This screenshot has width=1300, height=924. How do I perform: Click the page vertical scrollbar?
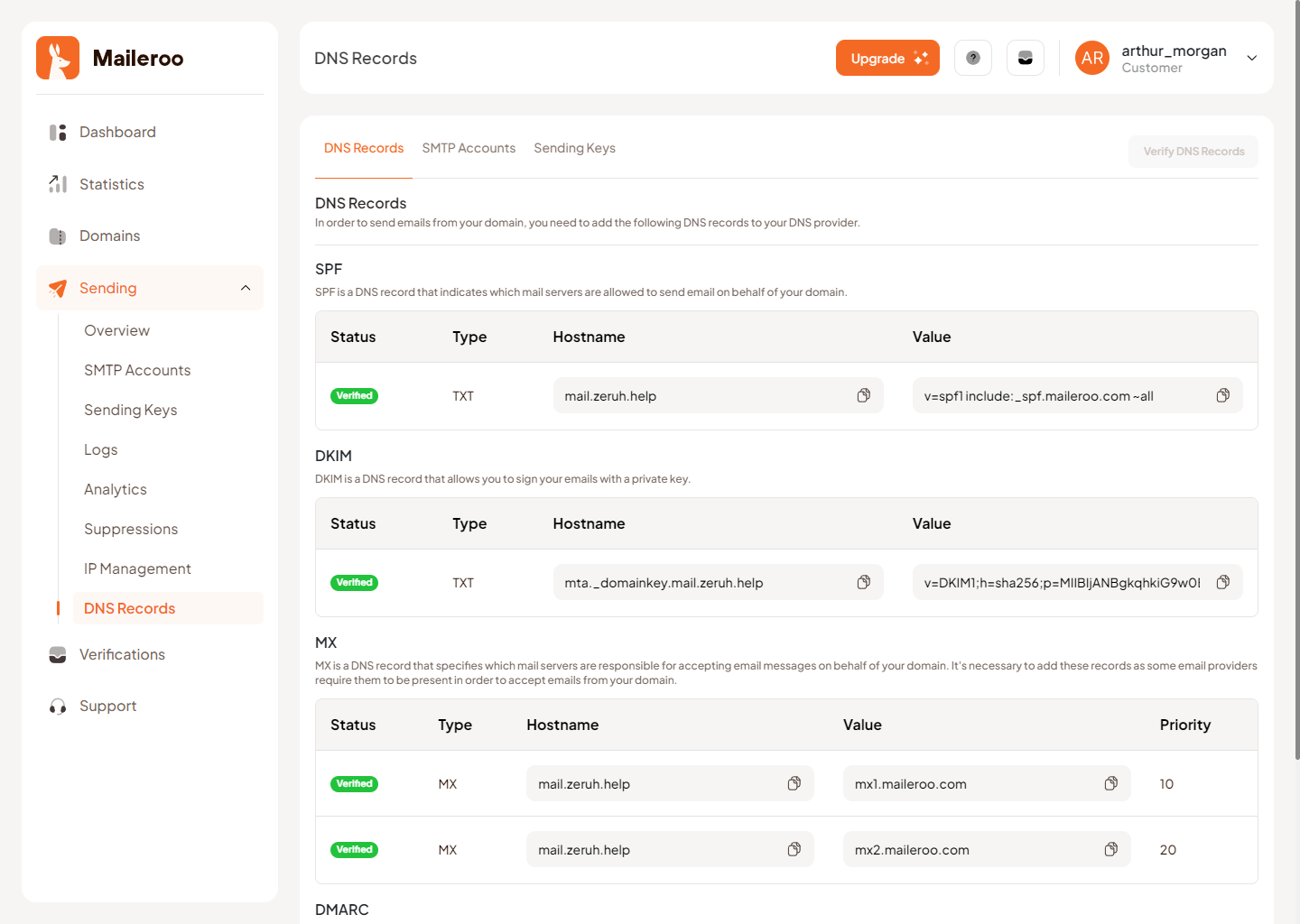1296,379
